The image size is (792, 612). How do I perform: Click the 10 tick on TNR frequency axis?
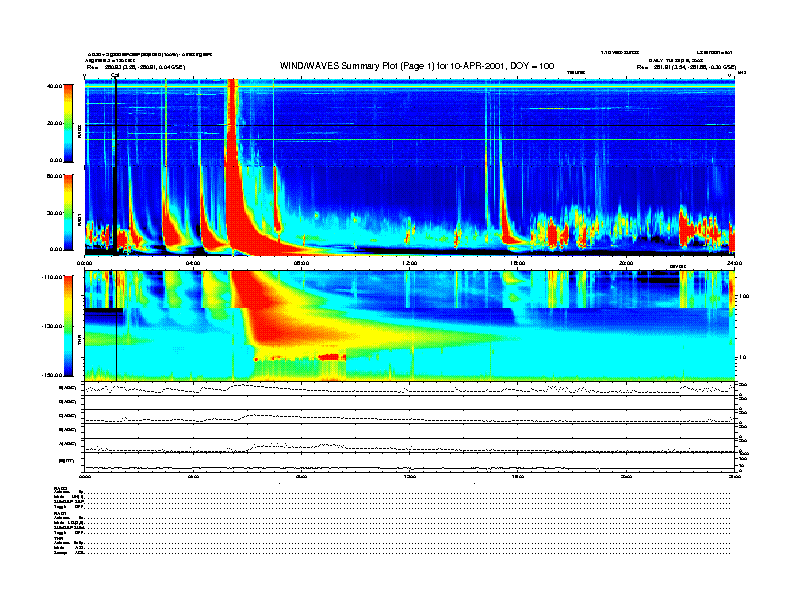point(742,358)
